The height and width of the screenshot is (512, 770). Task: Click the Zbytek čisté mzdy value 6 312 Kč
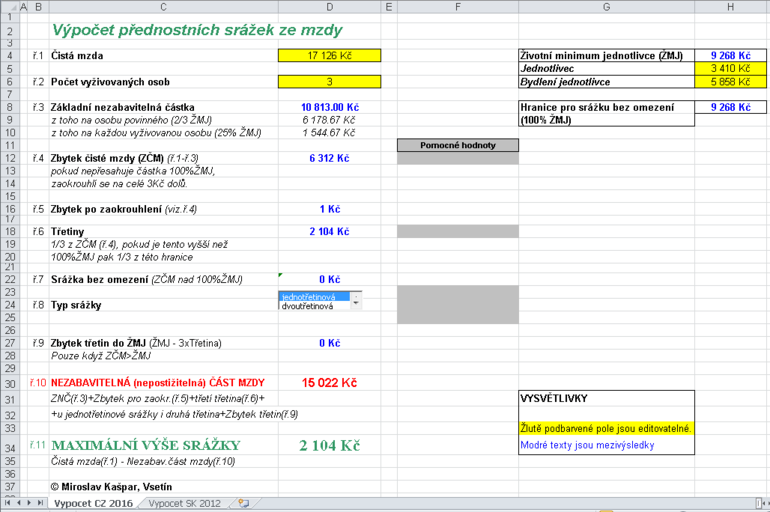pos(330,158)
